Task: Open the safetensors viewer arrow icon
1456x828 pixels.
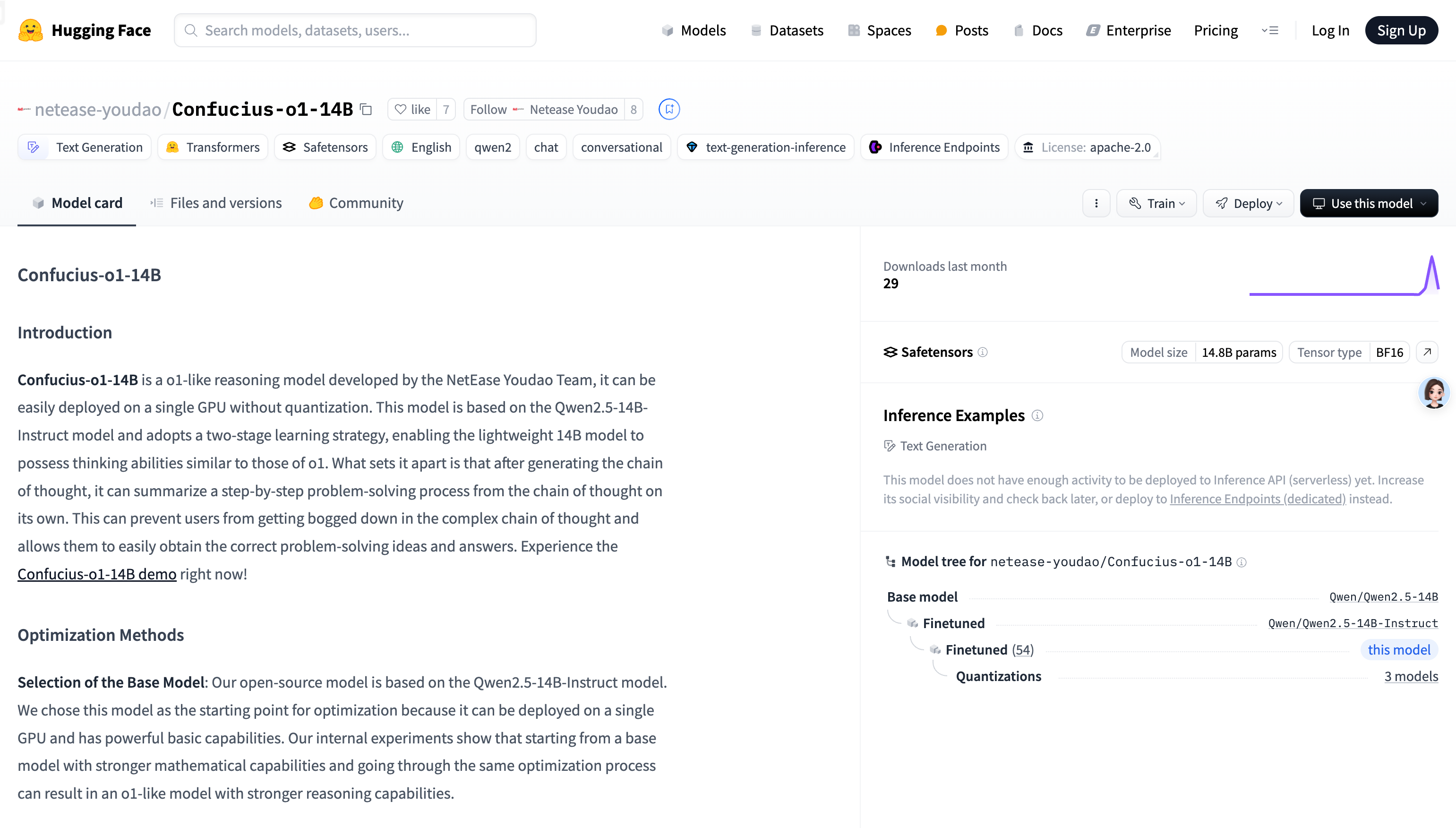Action: pos(1426,352)
